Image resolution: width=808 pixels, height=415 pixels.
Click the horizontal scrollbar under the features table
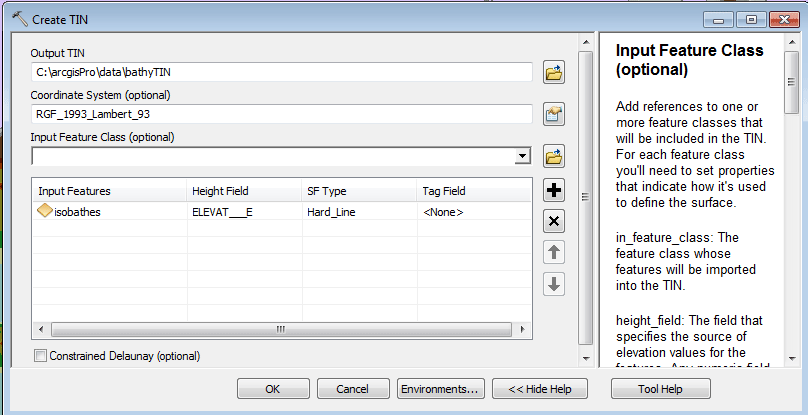tap(280, 329)
